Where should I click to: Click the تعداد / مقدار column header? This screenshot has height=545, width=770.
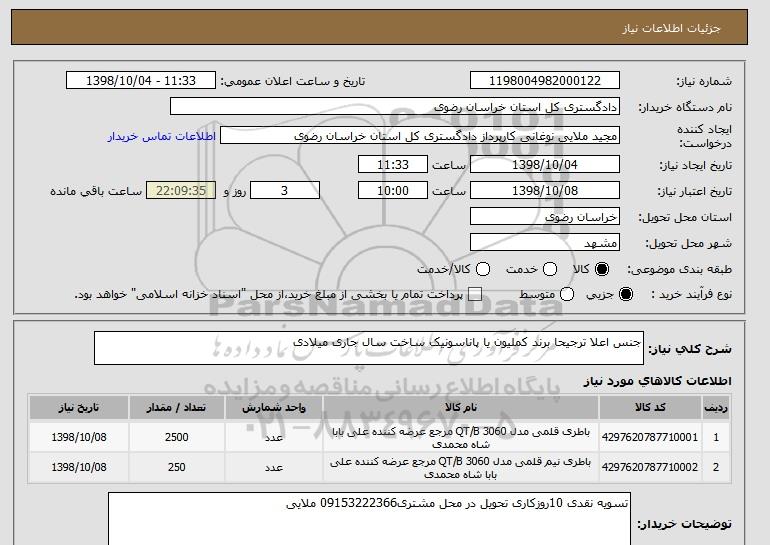(177, 408)
